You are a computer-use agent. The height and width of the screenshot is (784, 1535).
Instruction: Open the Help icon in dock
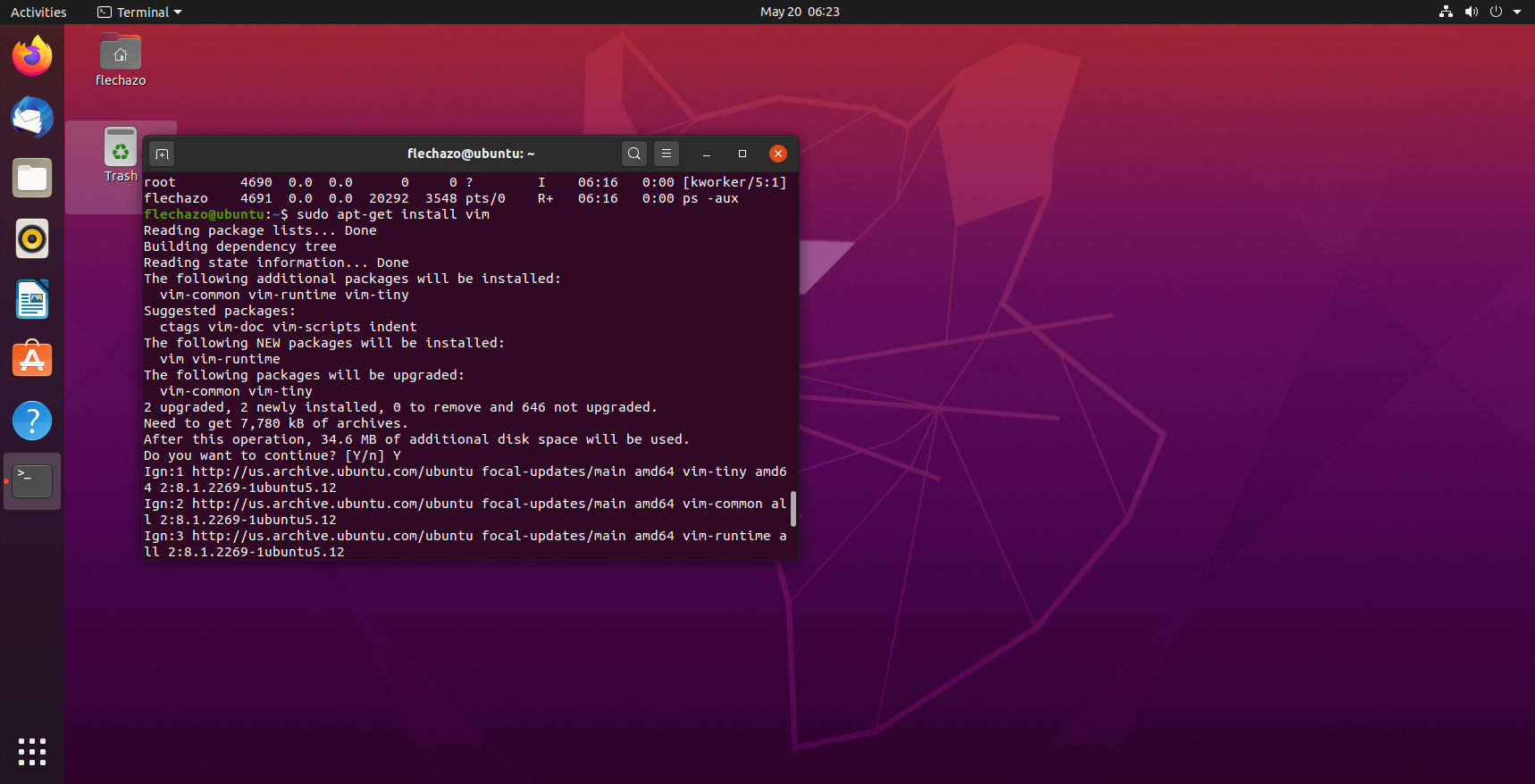(x=32, y=421)
